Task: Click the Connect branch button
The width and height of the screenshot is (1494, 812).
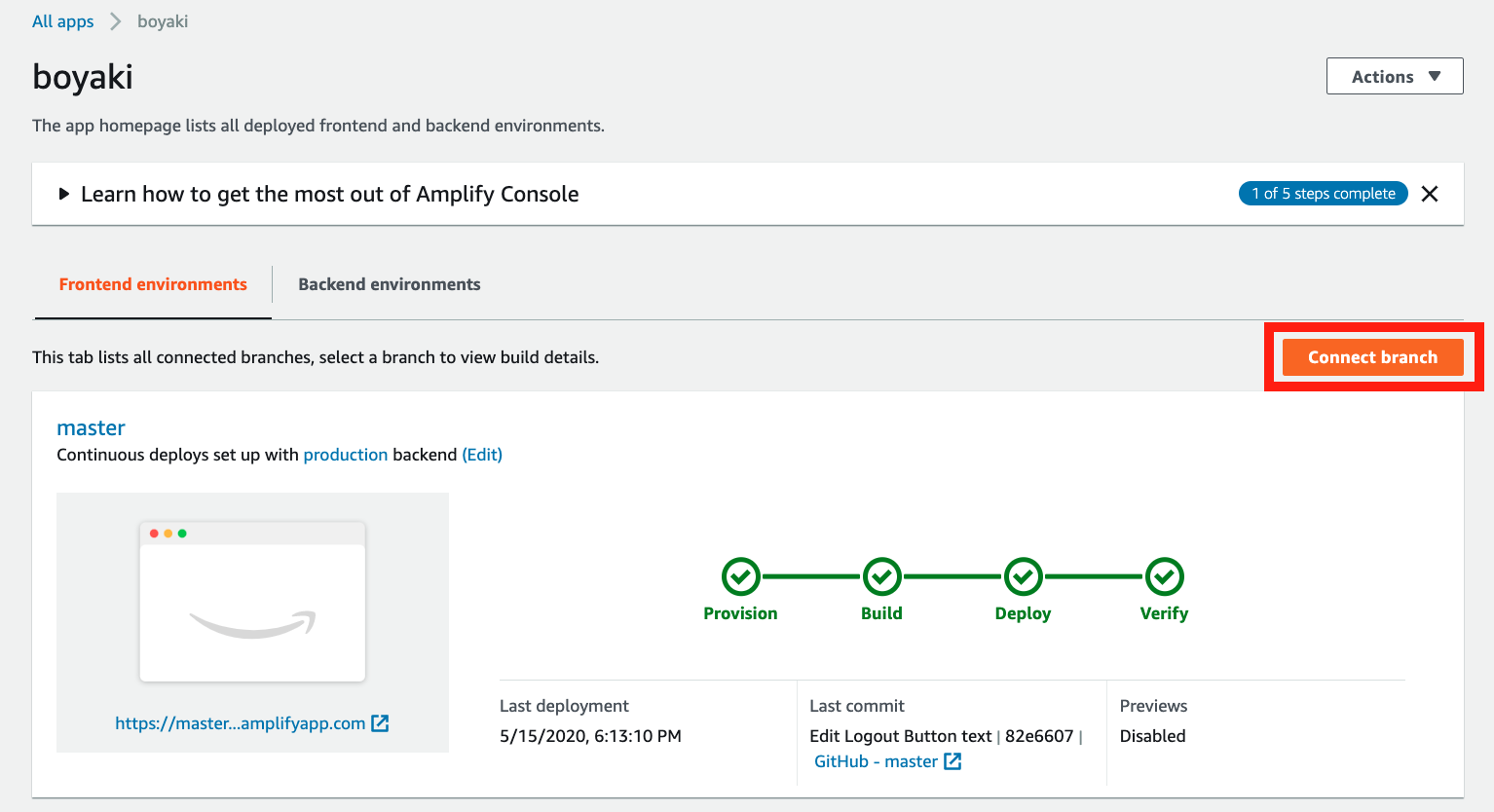Action: (1372, 357)
